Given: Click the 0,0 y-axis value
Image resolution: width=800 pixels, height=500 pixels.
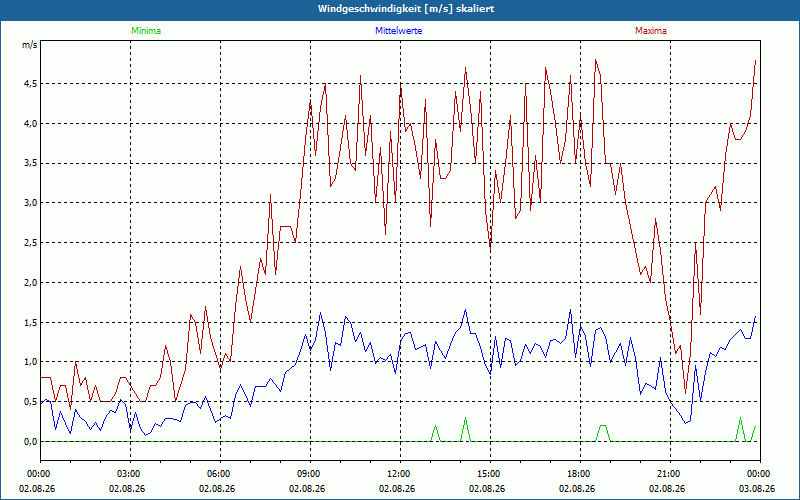Looking at the screenshot, I should click(31, 442).
